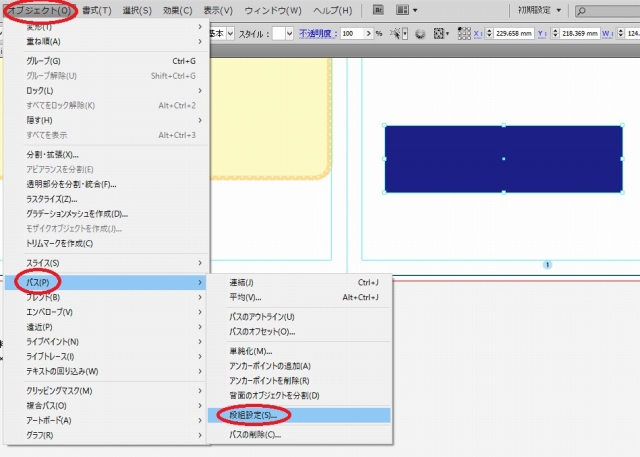Screen dimensions: 640x457
Task: Open the ウィンドウ(W) menu
Action: point(273,10)
